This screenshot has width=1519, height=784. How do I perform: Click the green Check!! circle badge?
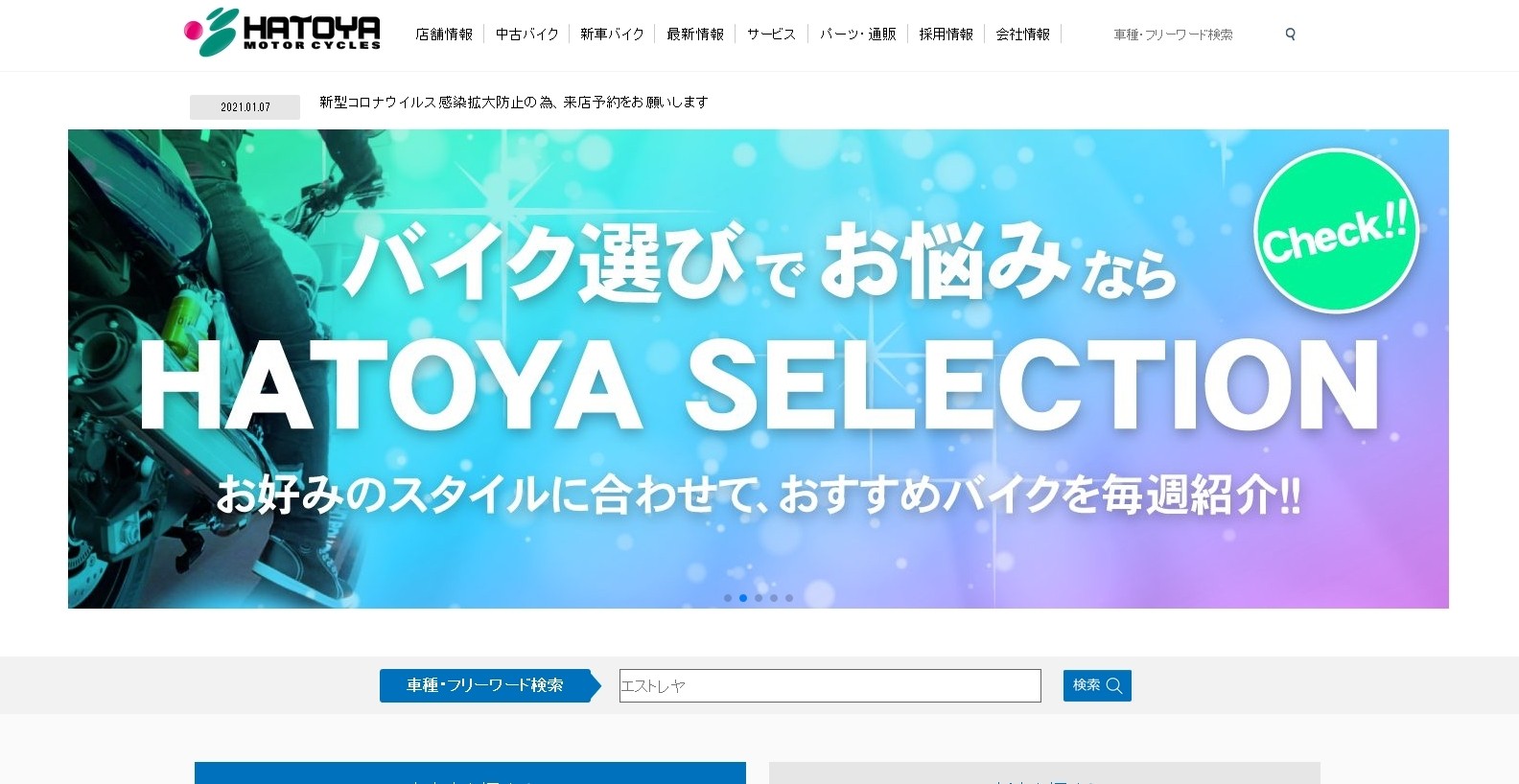click(1336, 231)
